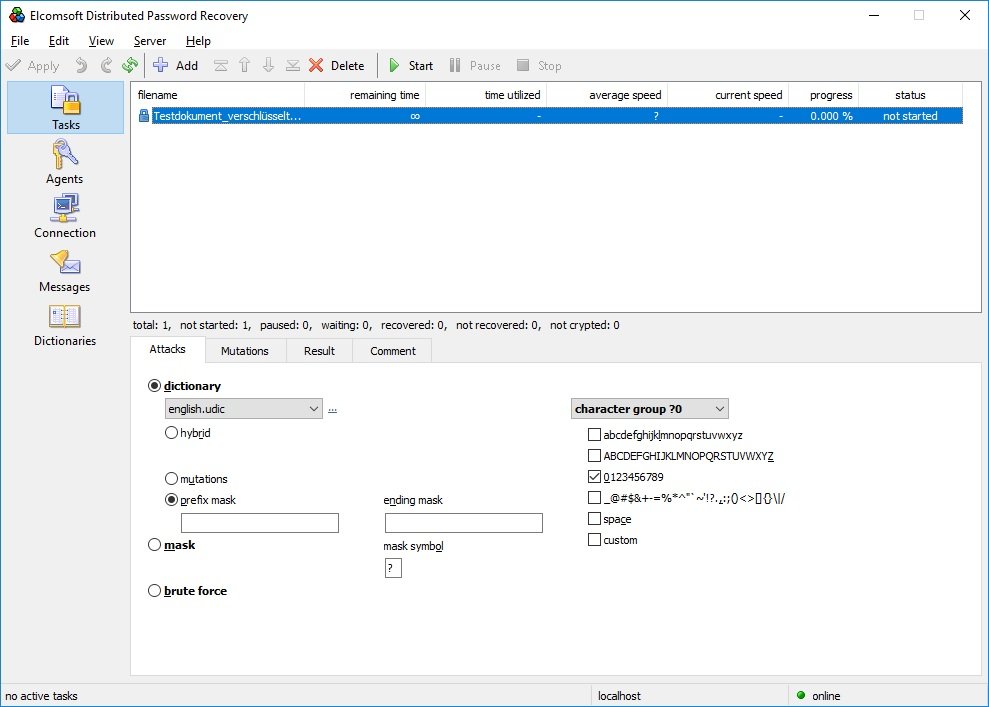The image size is (989, 707).
Task: Open the Help menu
Action: (x=198, y=40)
